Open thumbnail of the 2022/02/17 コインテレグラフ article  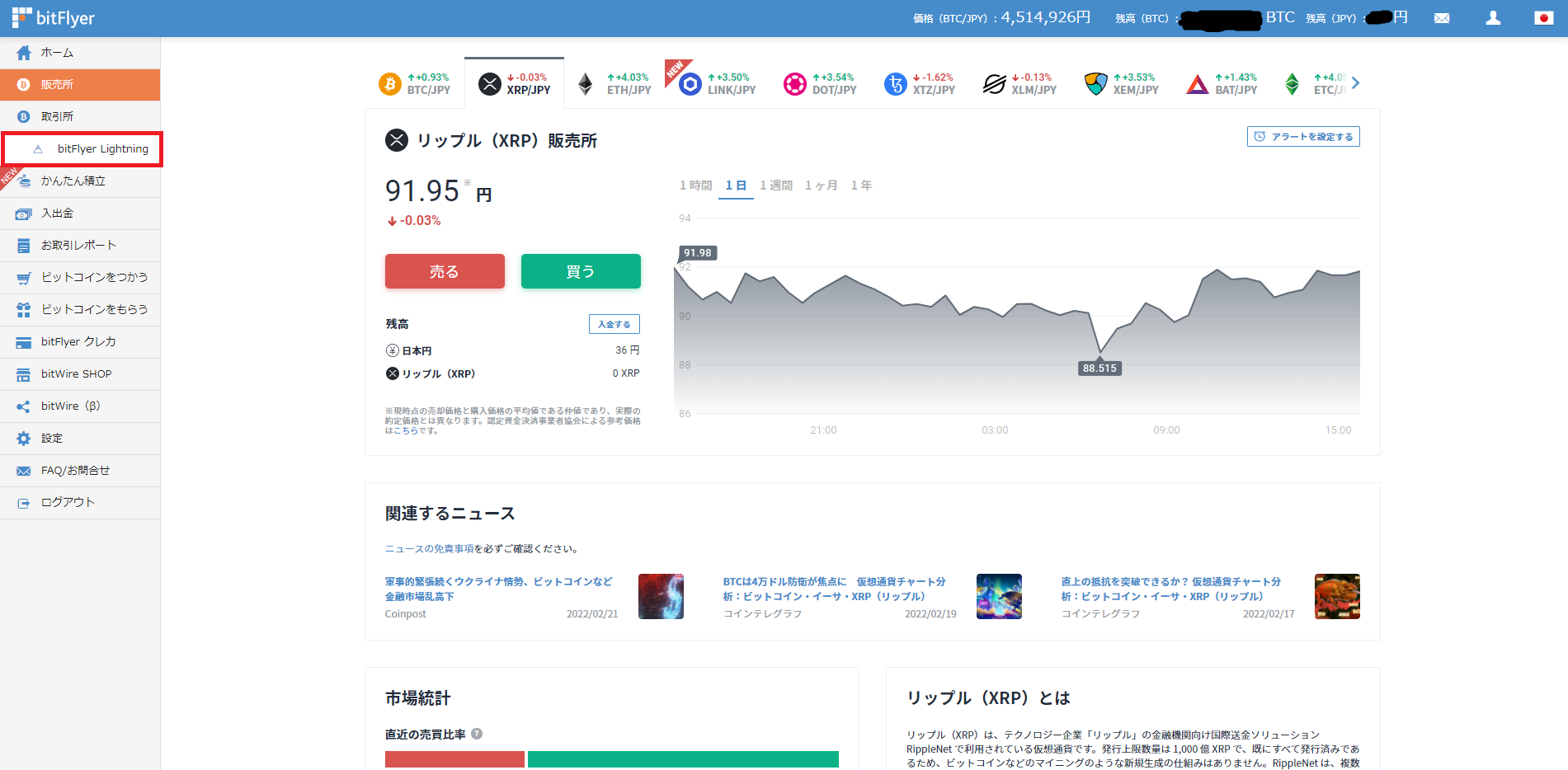pos(1337,596)
